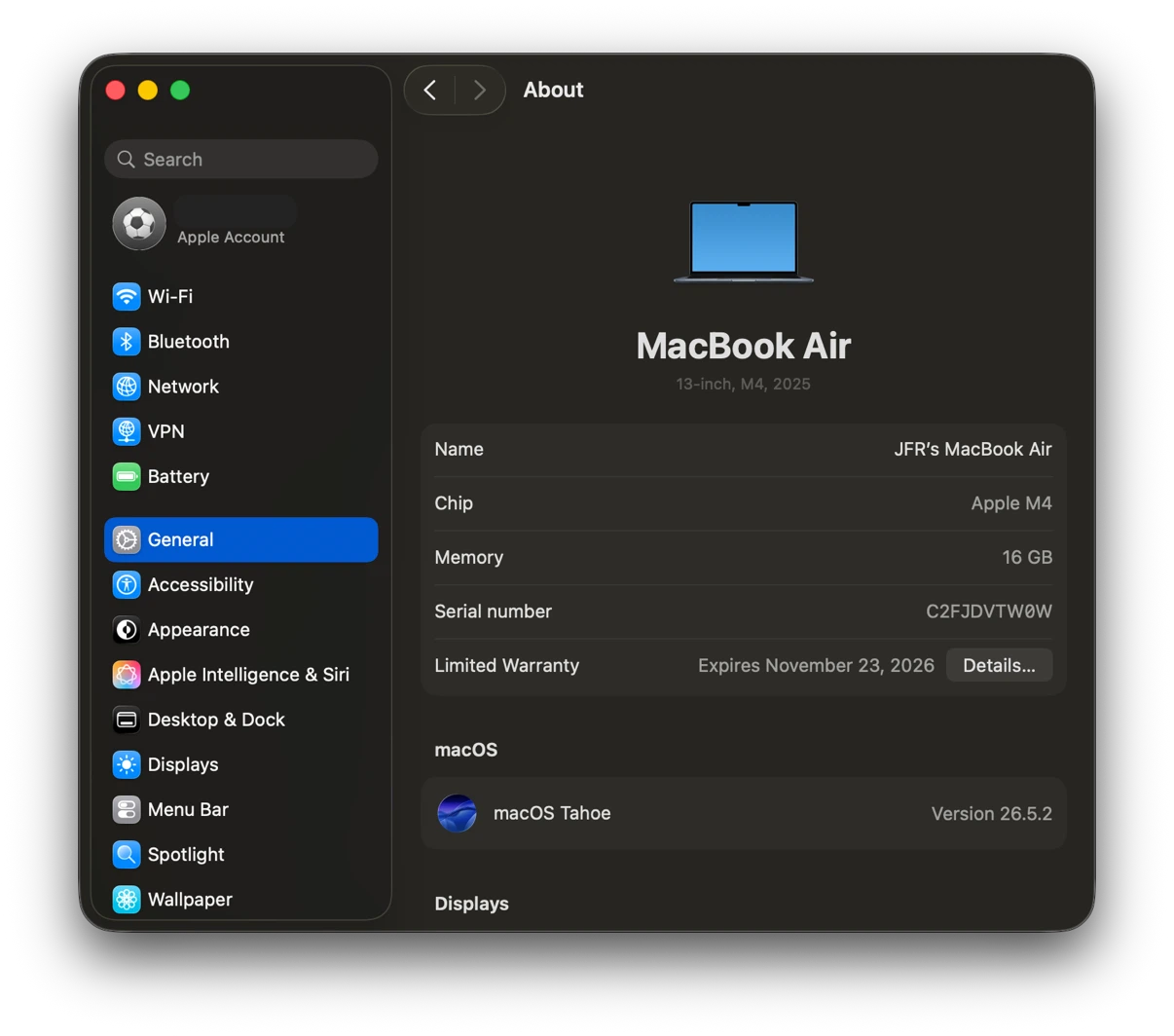This screenshot has height=1036, width=1174.
Task: Open the Wi-Fi settings pane
Action: coord(241,296)
